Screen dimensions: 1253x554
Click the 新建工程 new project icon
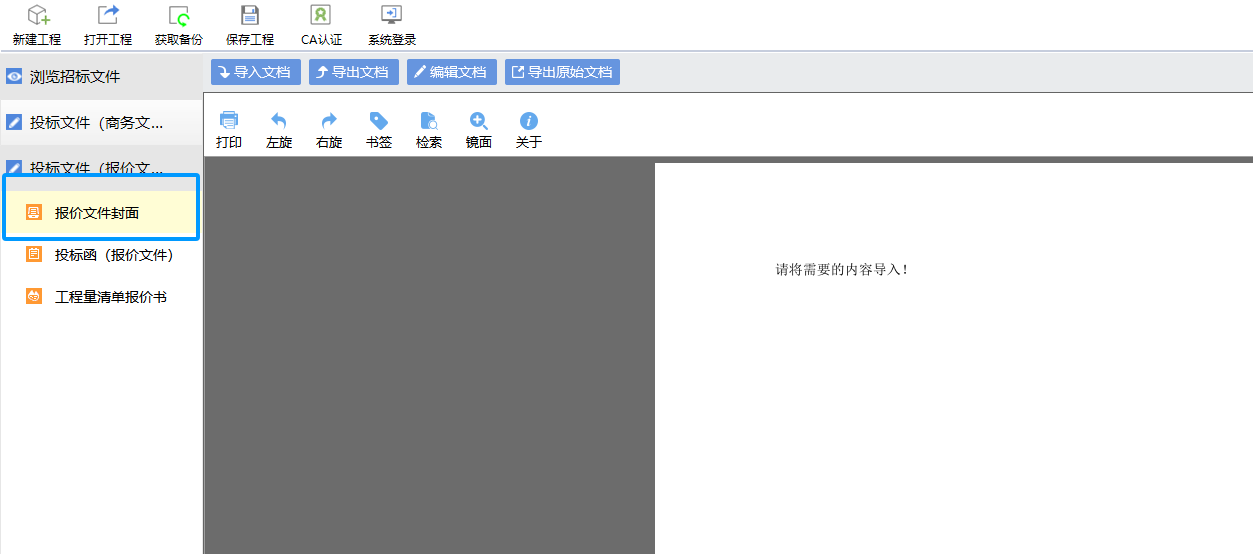coord(37,16)
